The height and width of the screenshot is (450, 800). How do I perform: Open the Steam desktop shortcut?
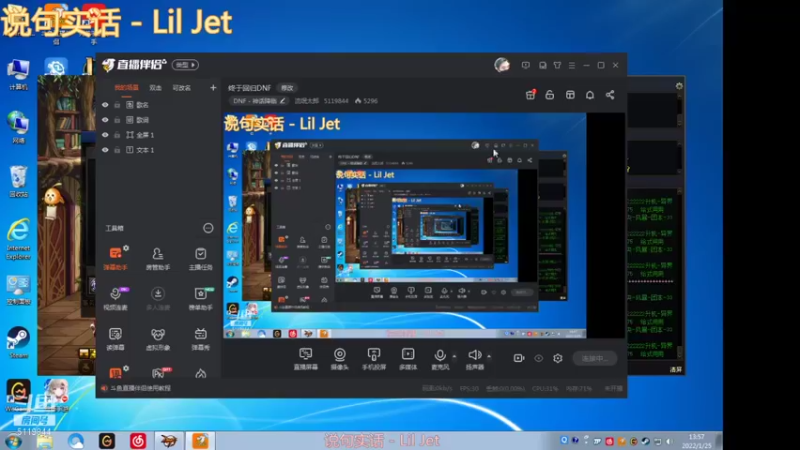point(18,342)
